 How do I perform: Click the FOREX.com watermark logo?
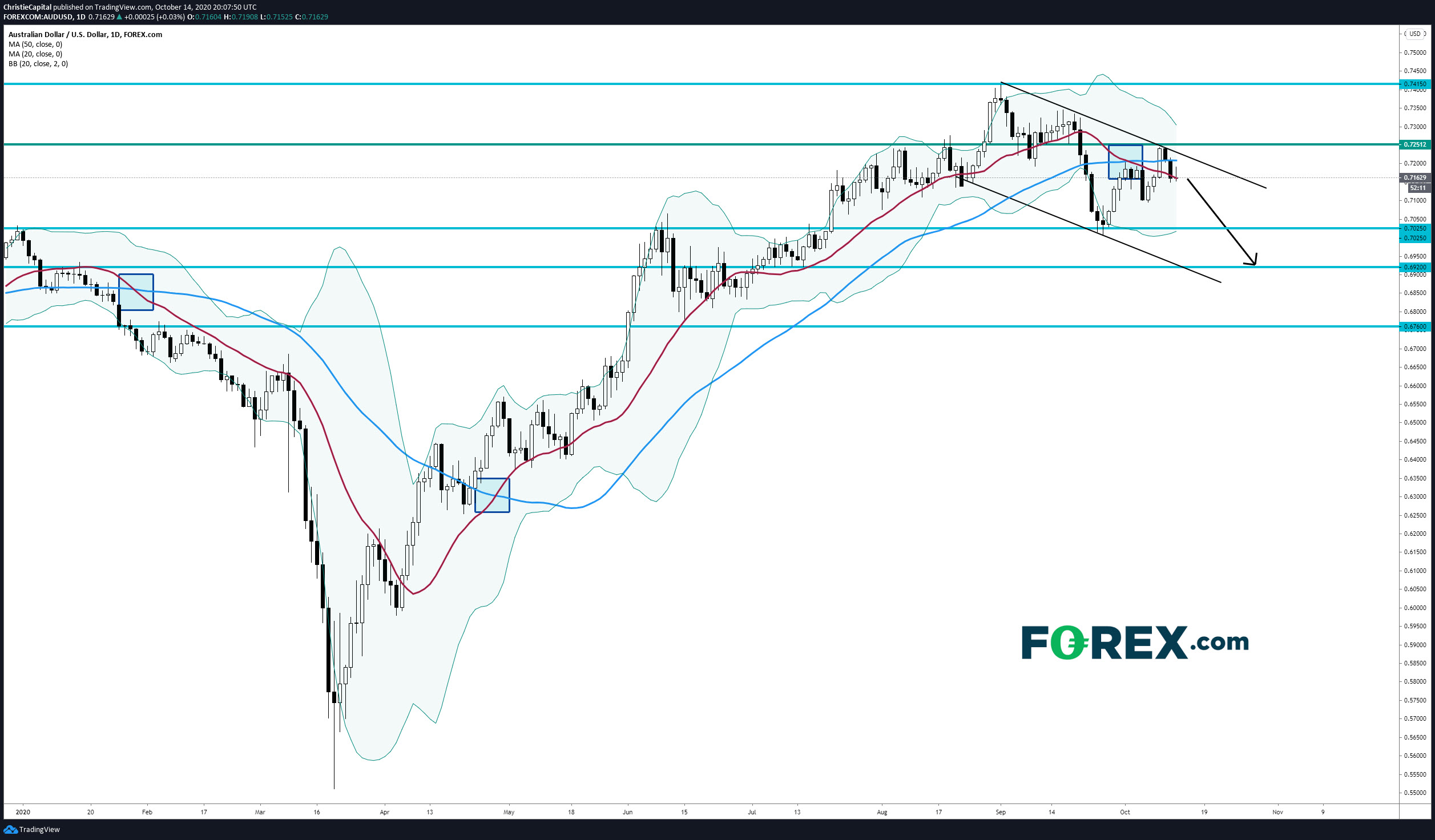click(1134, 643)
